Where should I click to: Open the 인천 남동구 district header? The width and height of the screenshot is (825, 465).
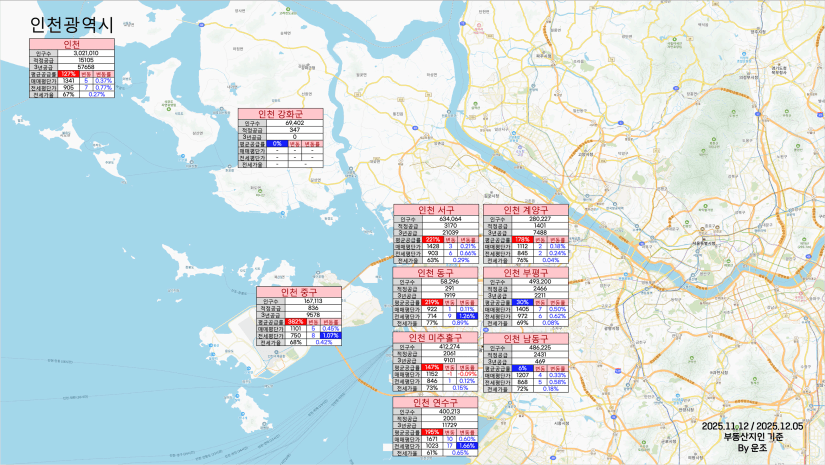[x=526, y=338]
